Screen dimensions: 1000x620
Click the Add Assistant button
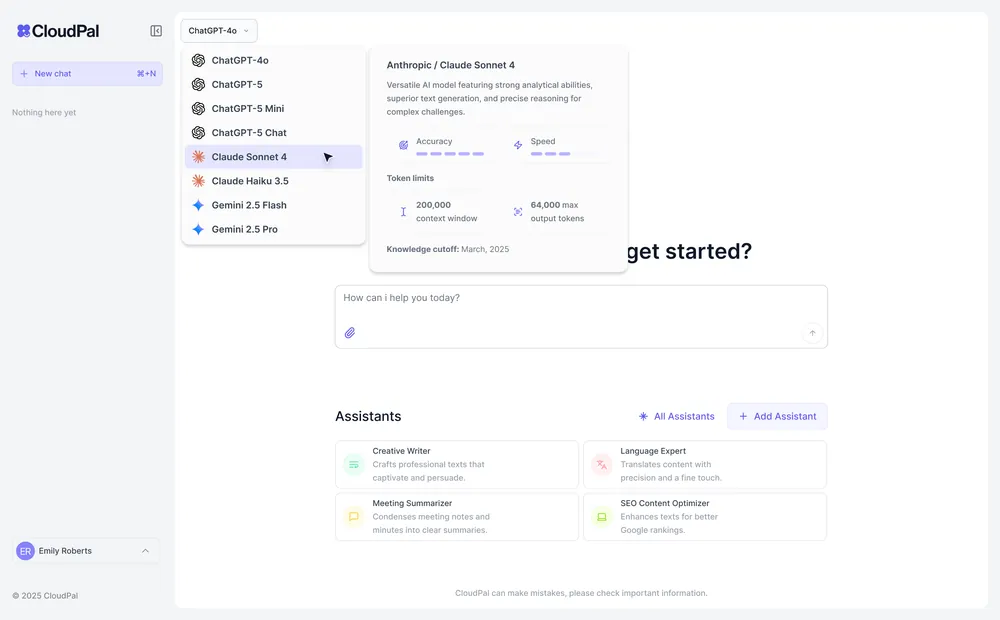tap(777, 417)
